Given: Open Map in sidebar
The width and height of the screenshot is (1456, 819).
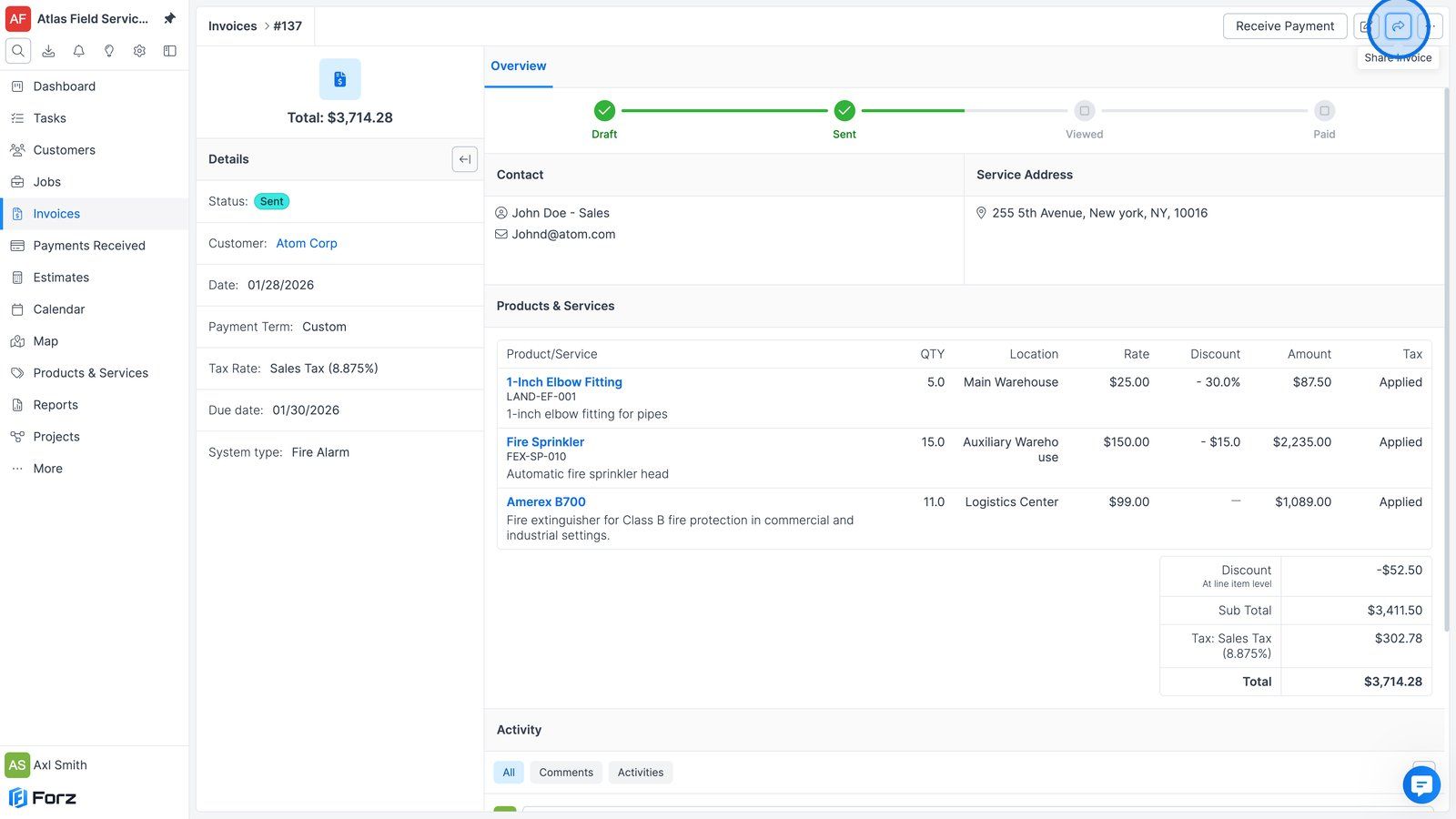Looking at the screenshot, I should [x=95, y=341].
